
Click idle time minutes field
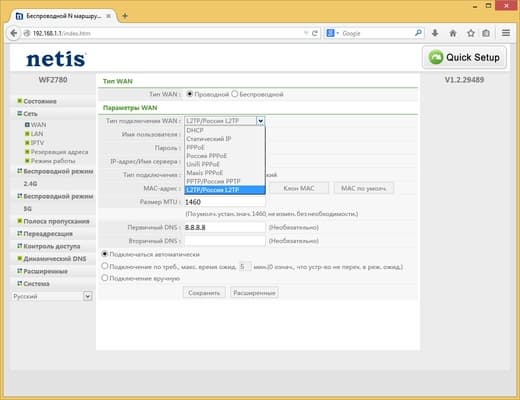pyautogui.click(x=245, y=267)
